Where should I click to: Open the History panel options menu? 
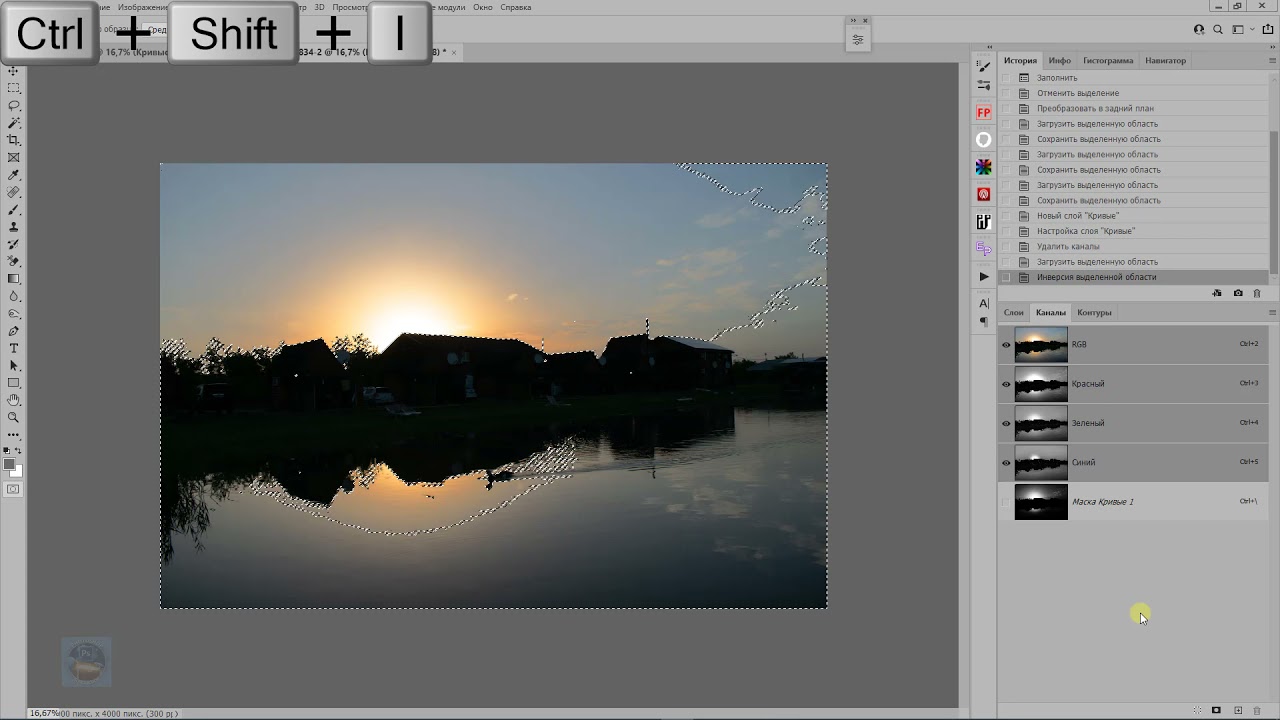coord(1272,61)
